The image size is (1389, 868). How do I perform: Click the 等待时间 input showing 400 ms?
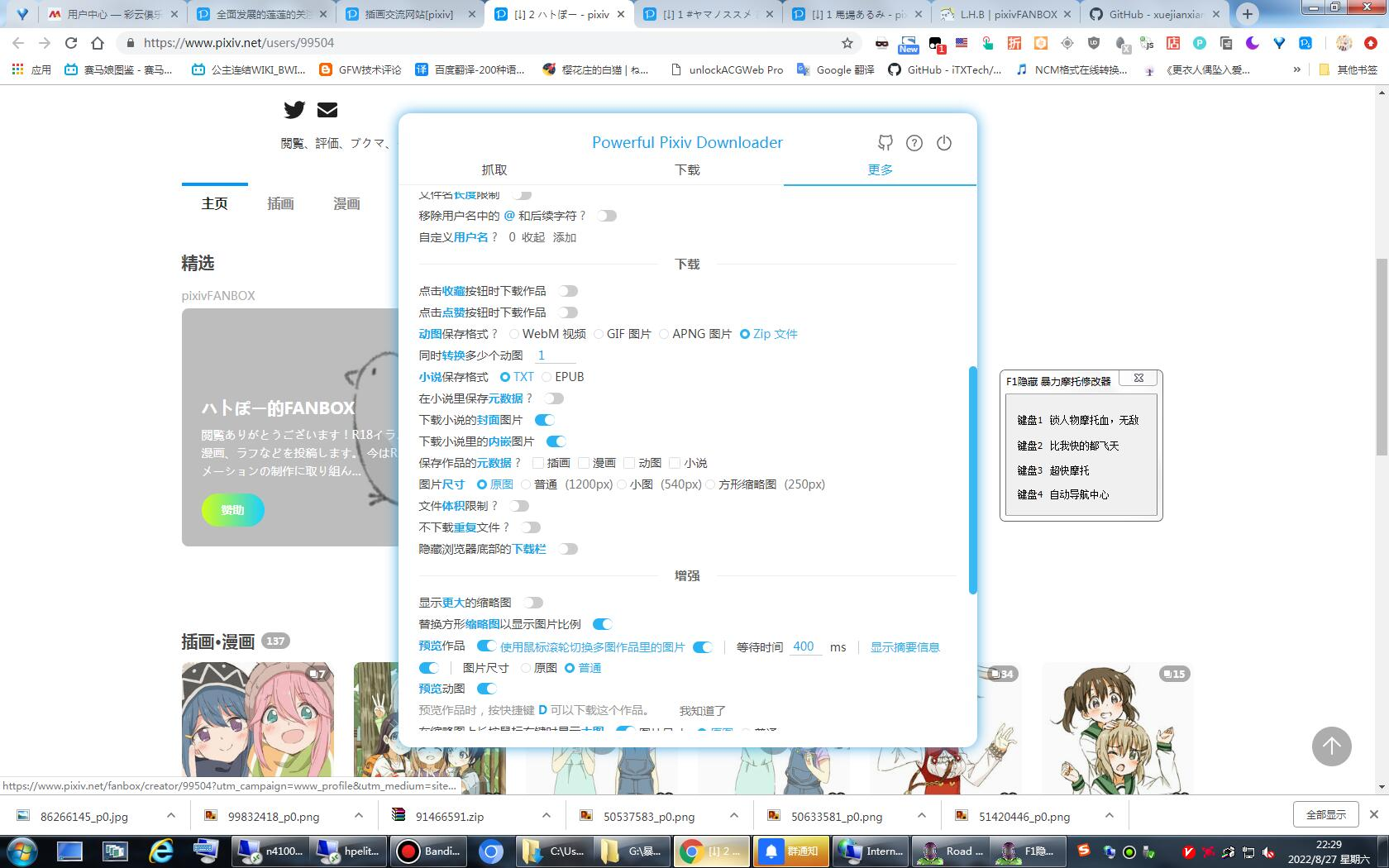pyautogui.click(x=804, y=646)
